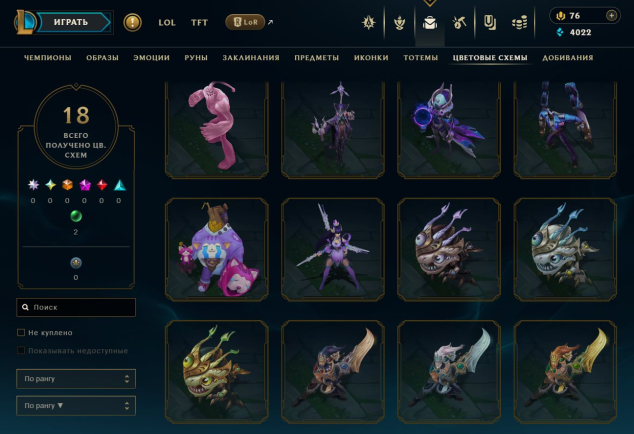Toggle the 'Не куплено' checkbox
The height and width of the screenshot is (434, 634).
click(x=21, y=332)
